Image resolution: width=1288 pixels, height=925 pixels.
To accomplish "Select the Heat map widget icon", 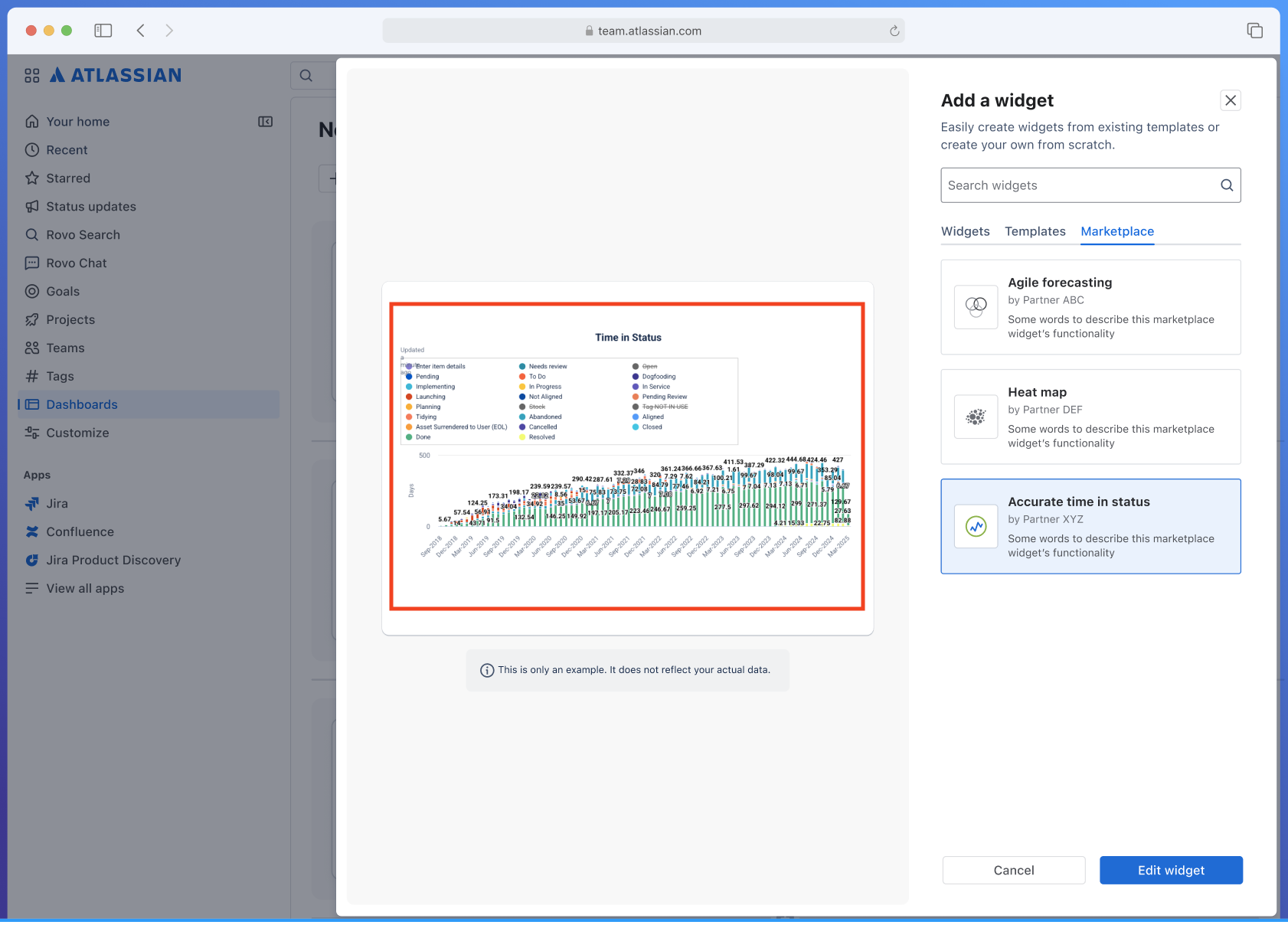I will point(976,417).
